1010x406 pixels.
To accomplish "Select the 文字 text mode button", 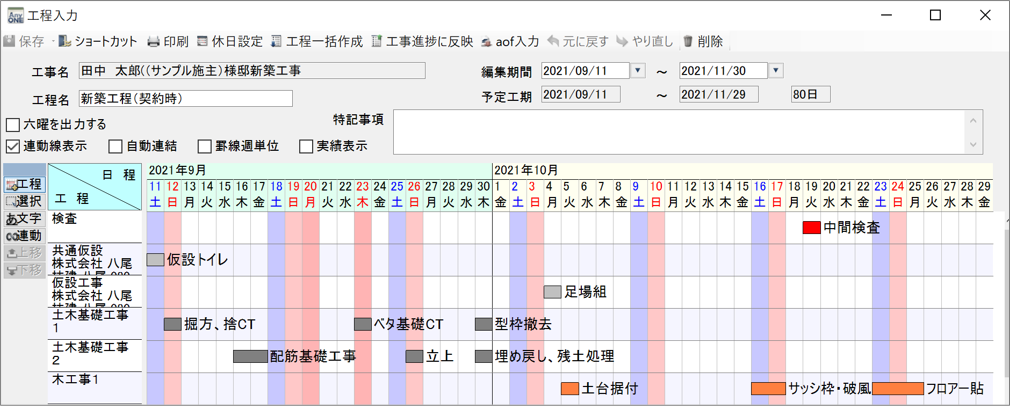I will pyautogui.click(x=24, y=219).
